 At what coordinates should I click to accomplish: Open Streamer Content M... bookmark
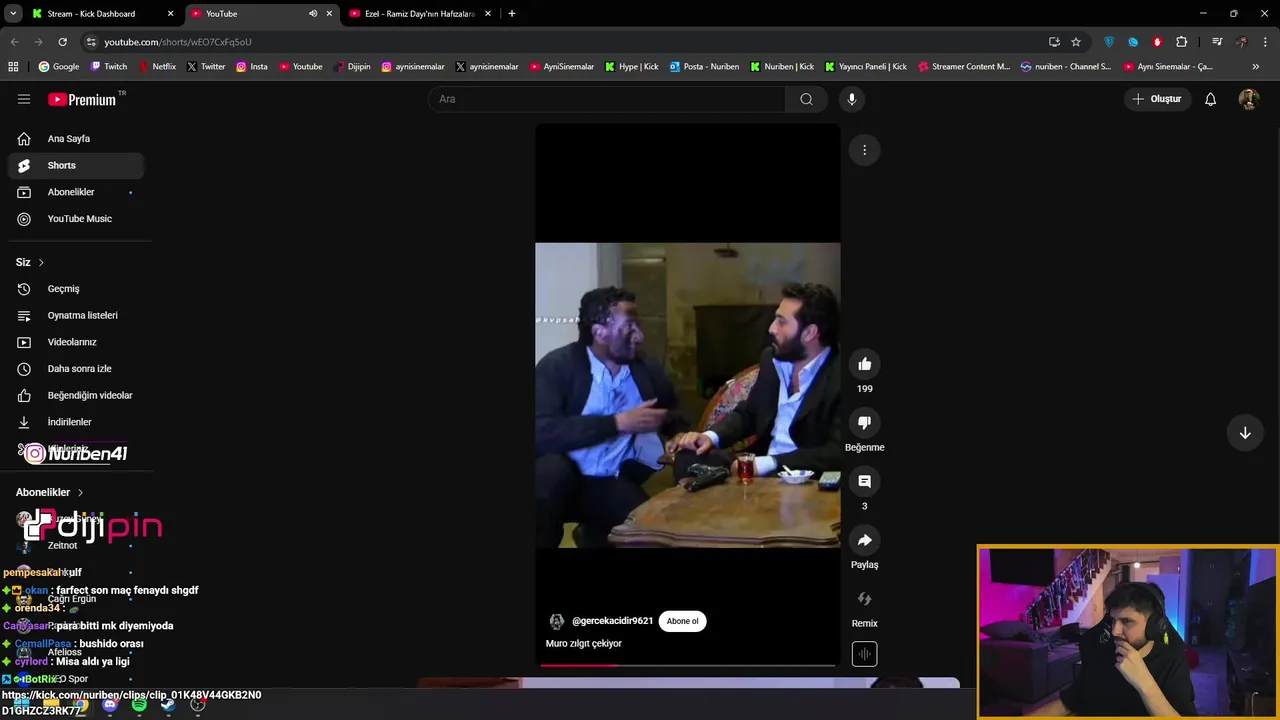pyautogui.click(x=964, y=67)
